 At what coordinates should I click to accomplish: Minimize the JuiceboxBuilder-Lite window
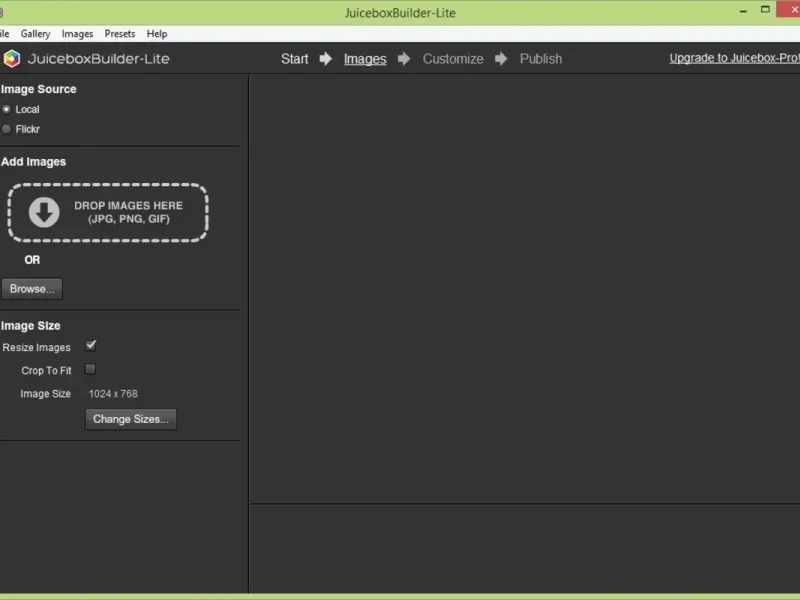(x=743, y=10)
